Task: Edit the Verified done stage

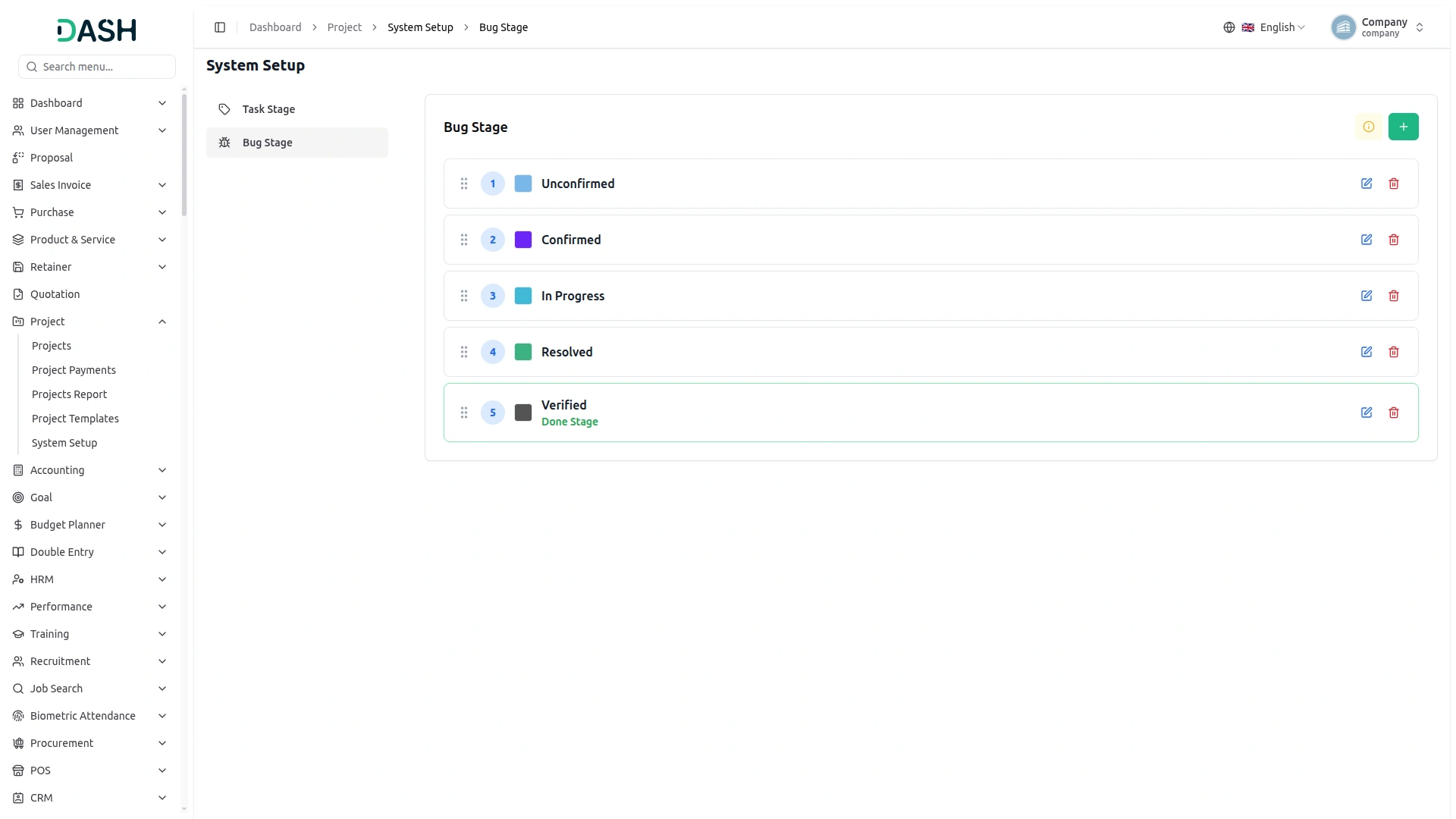Action: pos(1366,413)
